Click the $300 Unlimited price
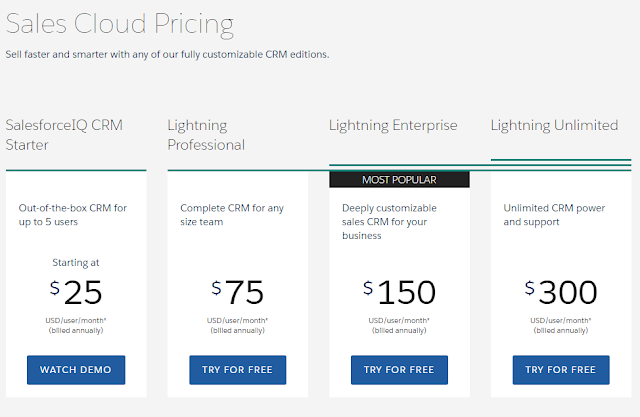The height and width of the screenshot is (417, 640). point(561,292)
